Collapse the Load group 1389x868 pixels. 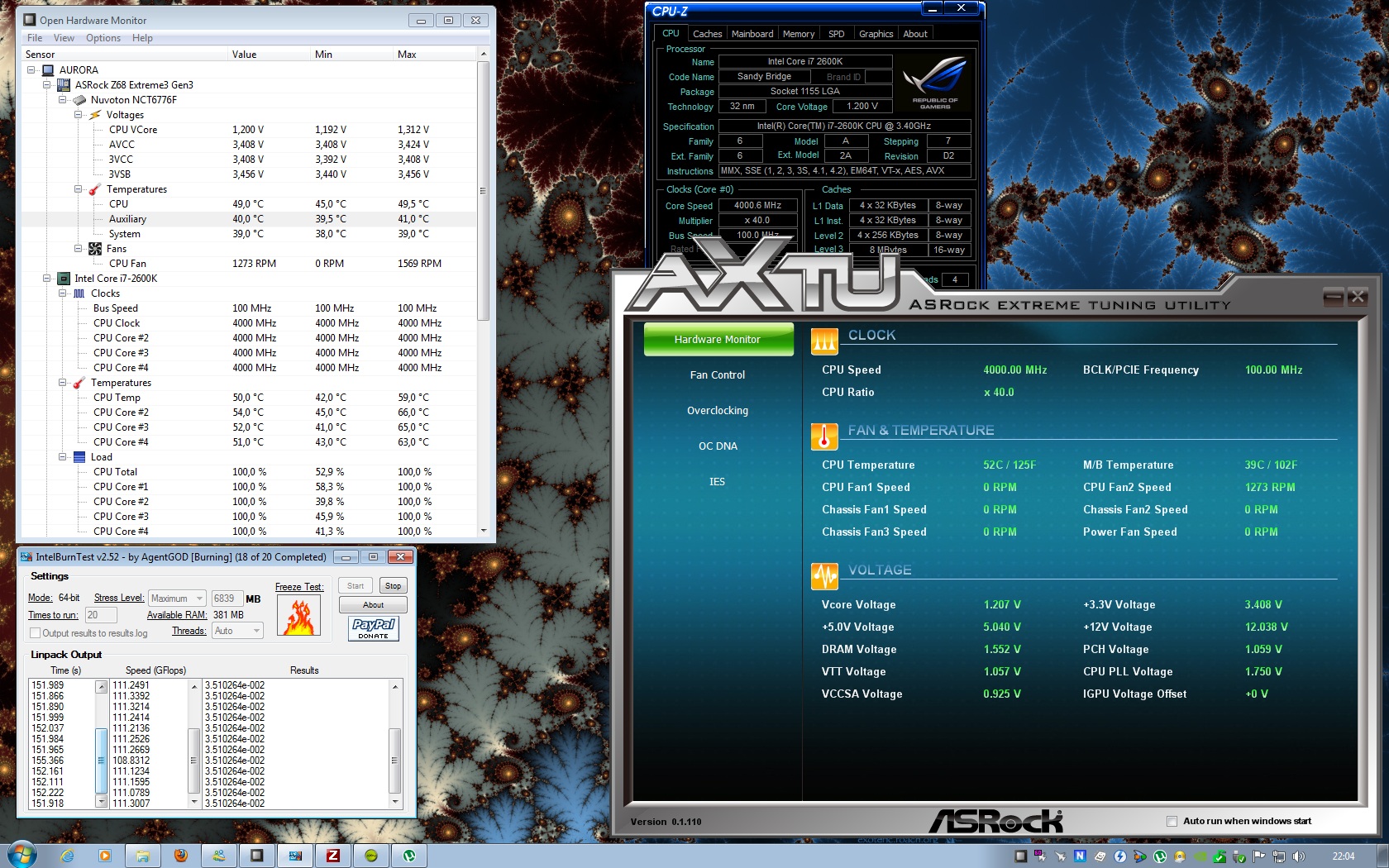coord(63,457)
